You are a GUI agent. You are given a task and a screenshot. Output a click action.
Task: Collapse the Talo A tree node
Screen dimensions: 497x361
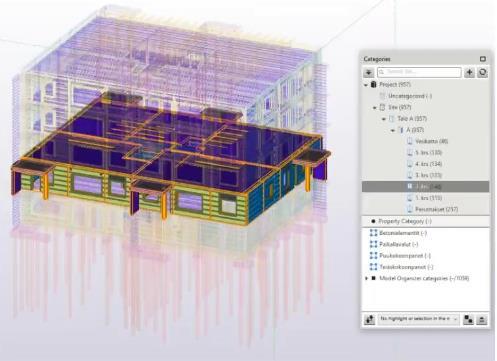point(384,119)
